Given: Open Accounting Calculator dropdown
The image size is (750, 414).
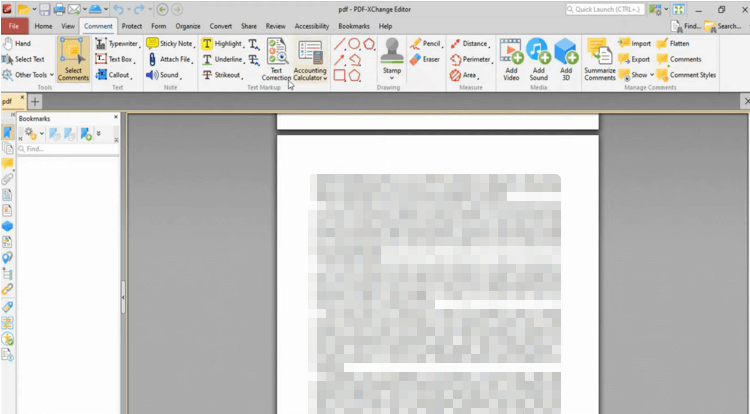Looking at the screenshot, I should [x=310, y=60].
